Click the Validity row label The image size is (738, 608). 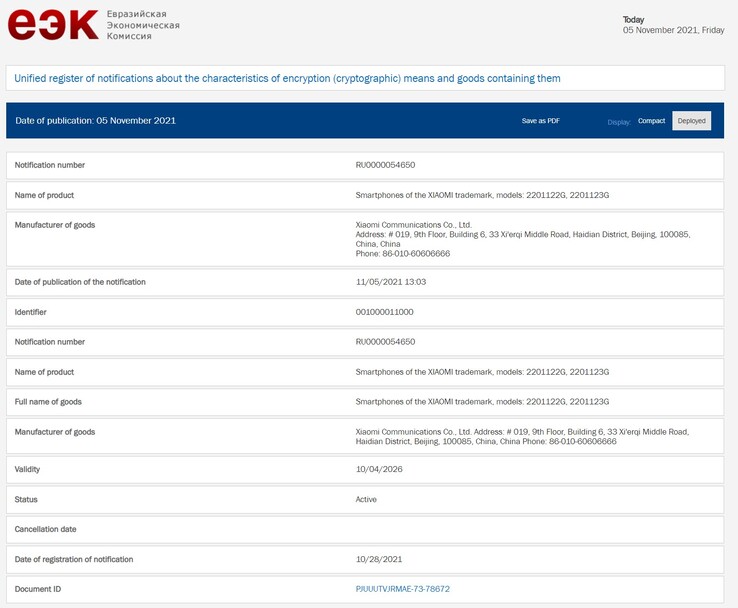27,469
